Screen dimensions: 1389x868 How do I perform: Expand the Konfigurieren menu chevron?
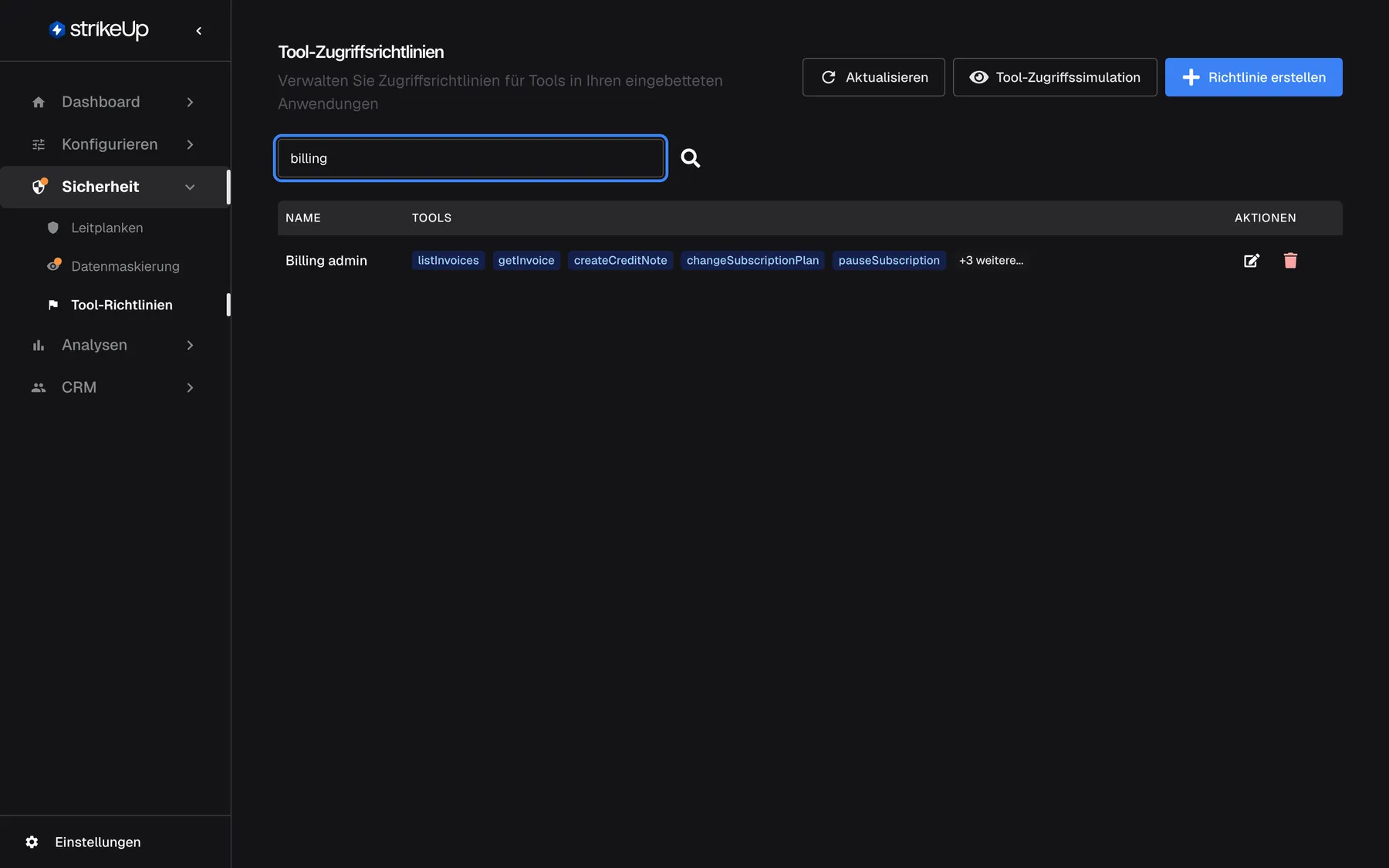coord(190,144)
